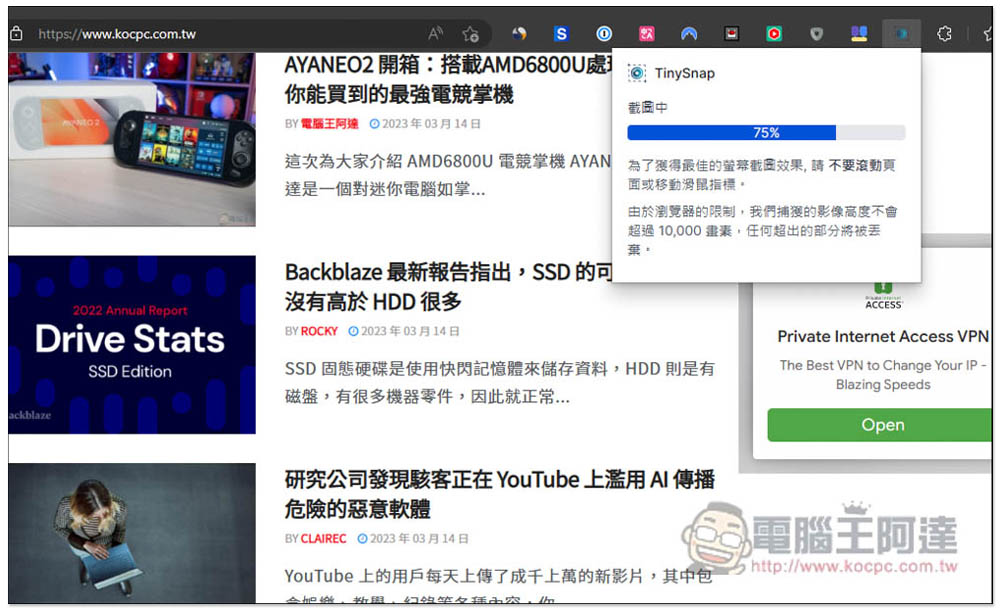This screenshot has height=611, width=1000.
Task: Open the AYANEO2 handheld console thumbnail
Action: tap(132, 140)
